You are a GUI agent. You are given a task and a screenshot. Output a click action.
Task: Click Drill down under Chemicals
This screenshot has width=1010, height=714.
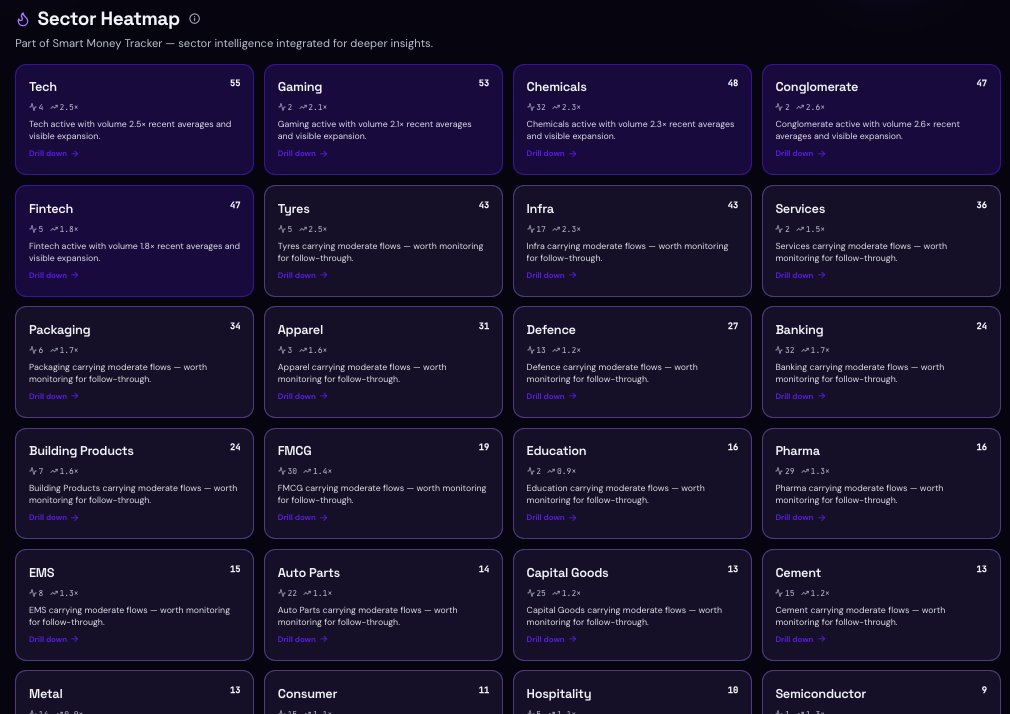[x=551, y=153]
